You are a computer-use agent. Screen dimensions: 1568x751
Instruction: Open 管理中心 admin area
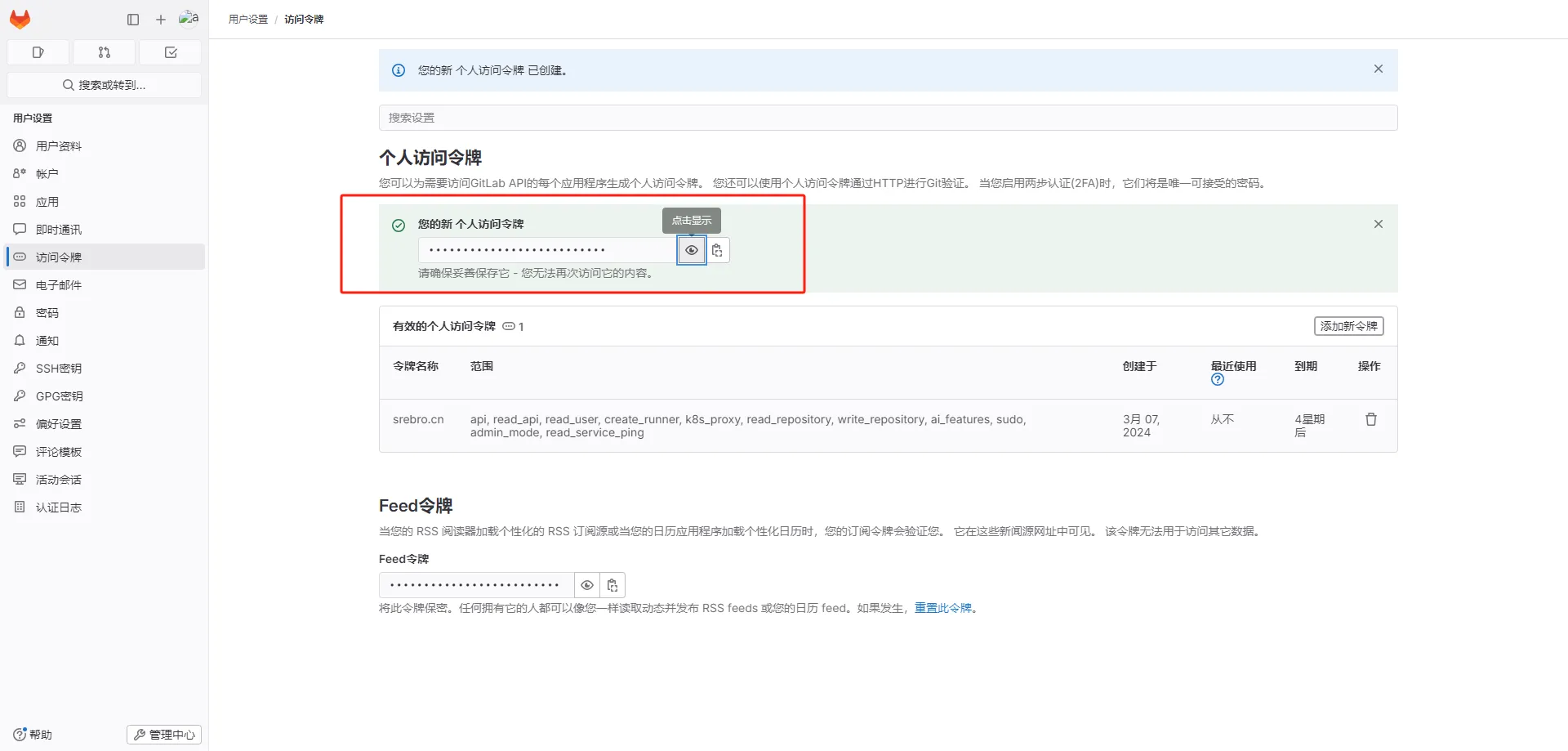[x=164, y=735]
